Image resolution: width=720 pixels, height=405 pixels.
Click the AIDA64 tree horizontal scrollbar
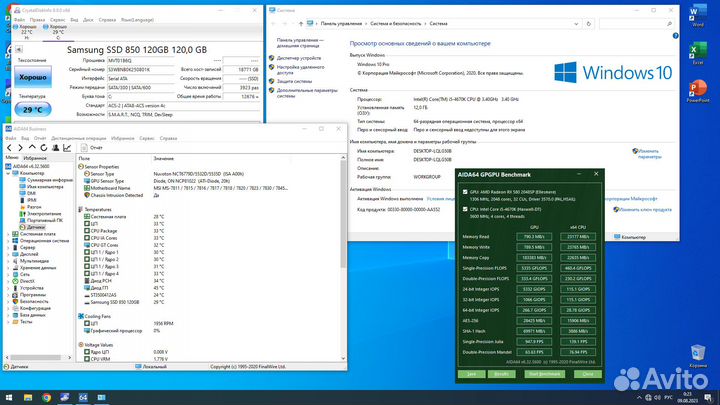(x=36, y=357)
